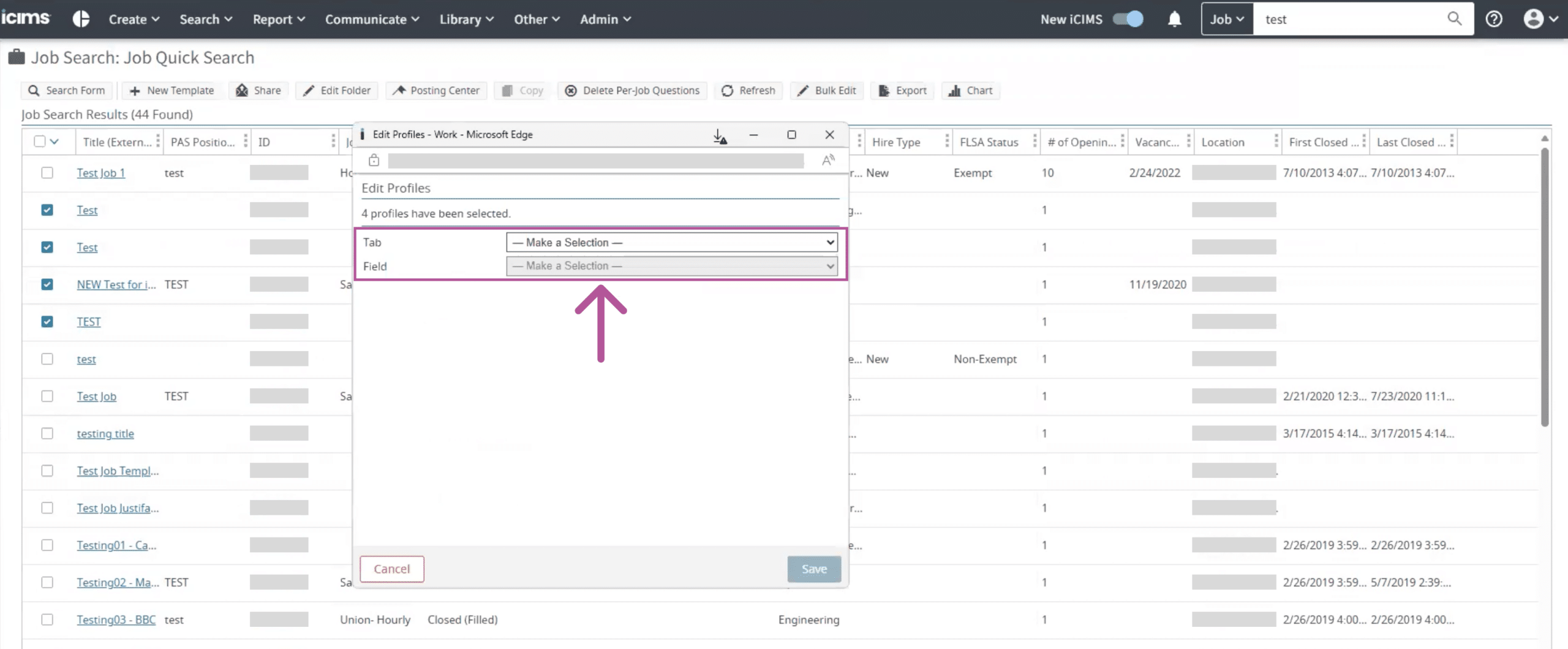Open the Admin menu
This screenshot has height=649, width=1568.
point(605,19)
